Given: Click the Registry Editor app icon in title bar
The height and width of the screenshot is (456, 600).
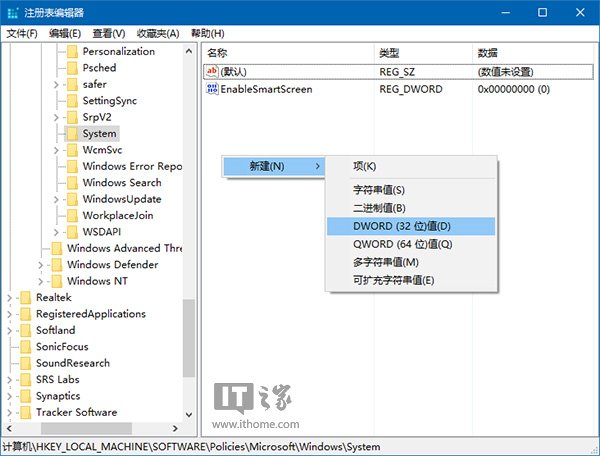Looking at the screenshot, I should 12,13.
